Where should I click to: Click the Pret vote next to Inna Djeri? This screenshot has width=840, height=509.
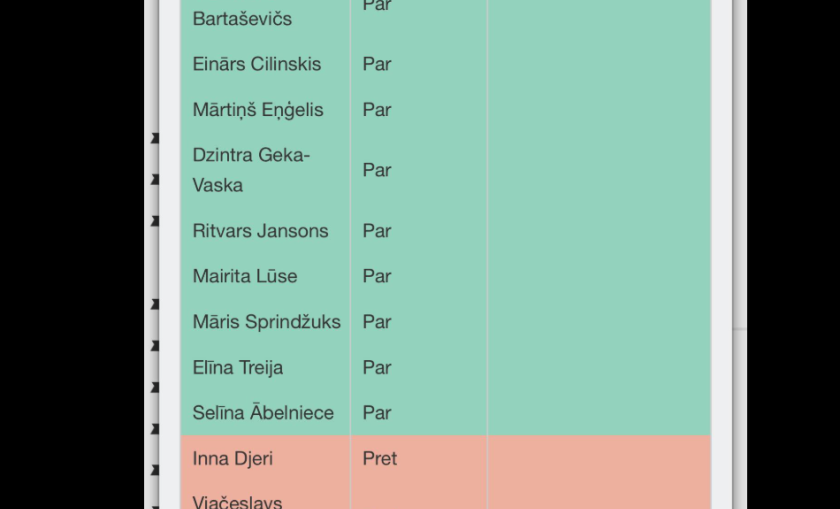[x=380, y=459]
